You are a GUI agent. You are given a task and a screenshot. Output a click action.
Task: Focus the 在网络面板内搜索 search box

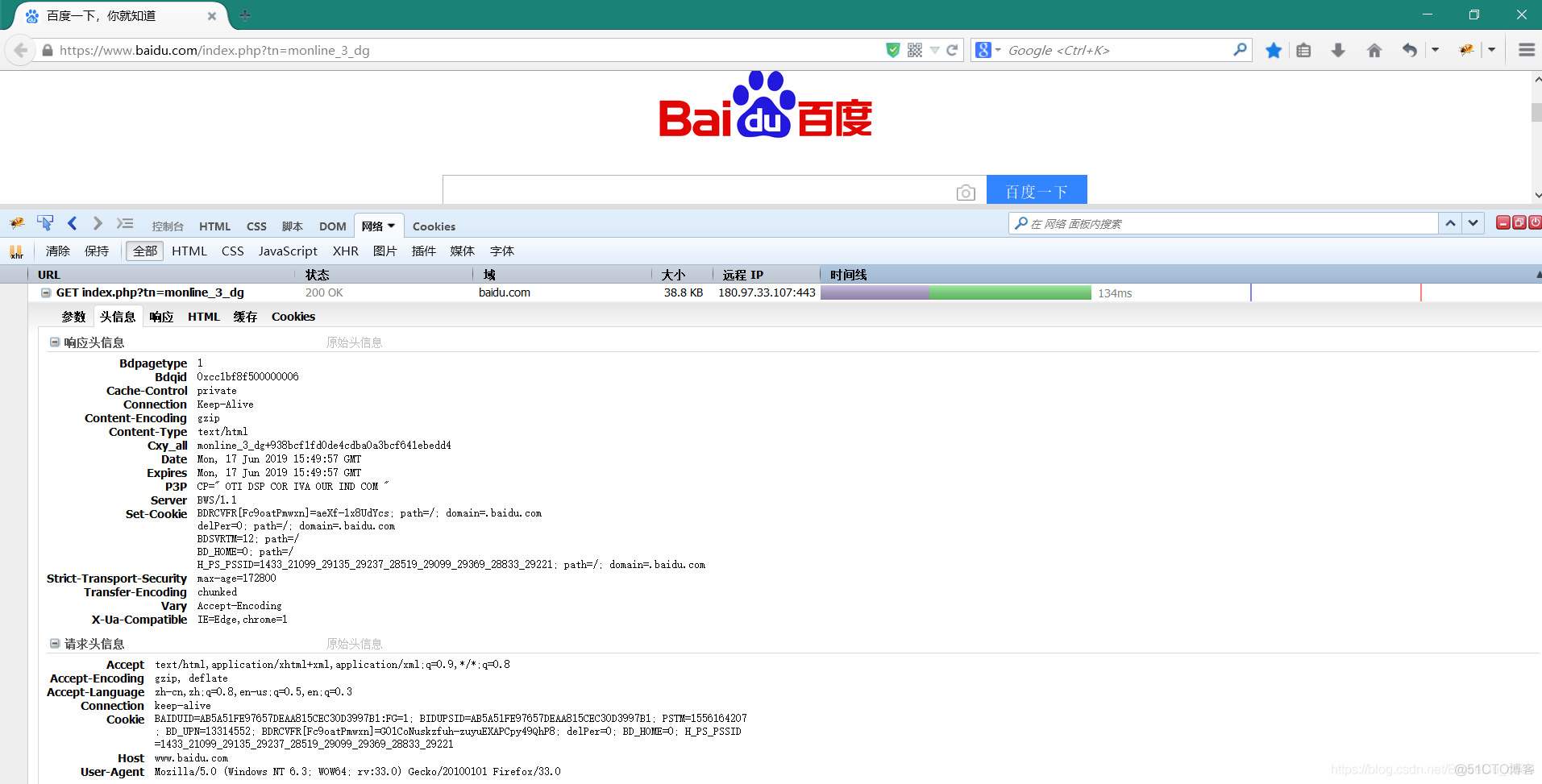1224,223
